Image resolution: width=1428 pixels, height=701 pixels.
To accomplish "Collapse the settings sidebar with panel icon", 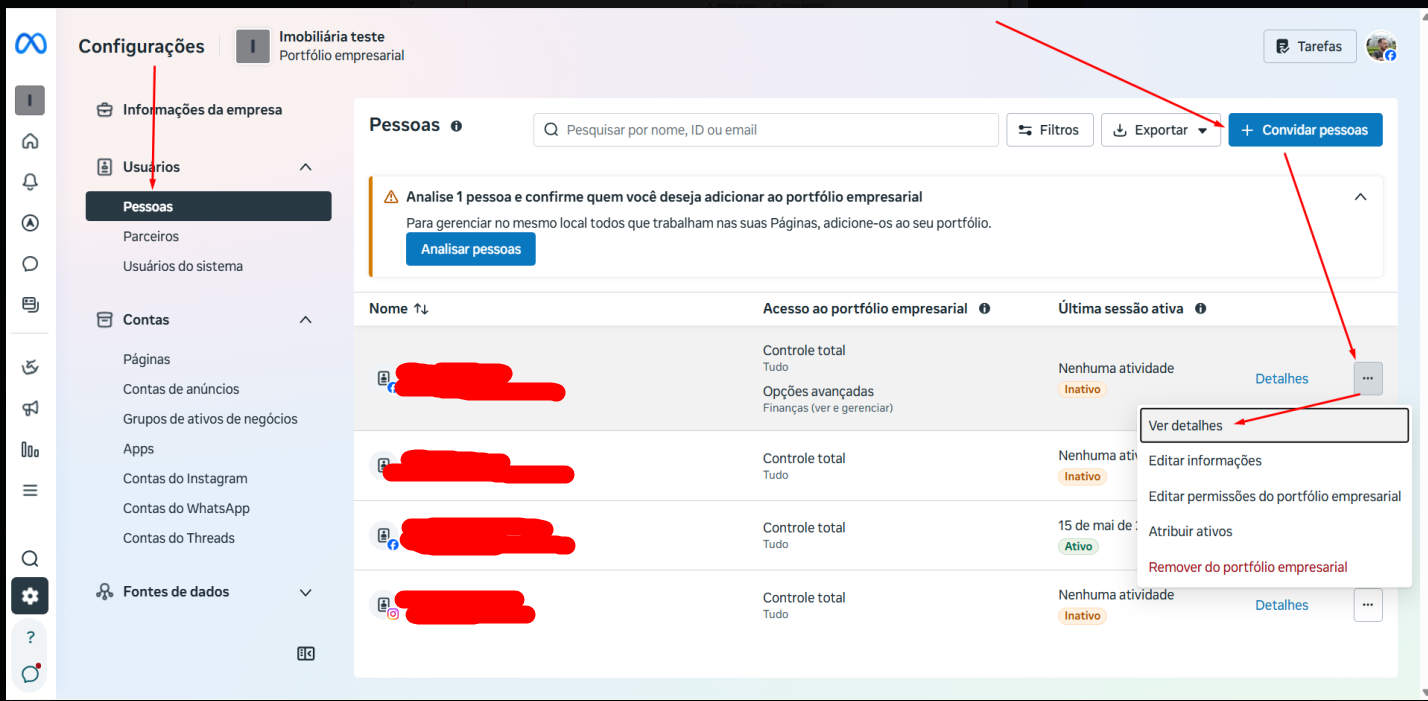I will [306, 653].
